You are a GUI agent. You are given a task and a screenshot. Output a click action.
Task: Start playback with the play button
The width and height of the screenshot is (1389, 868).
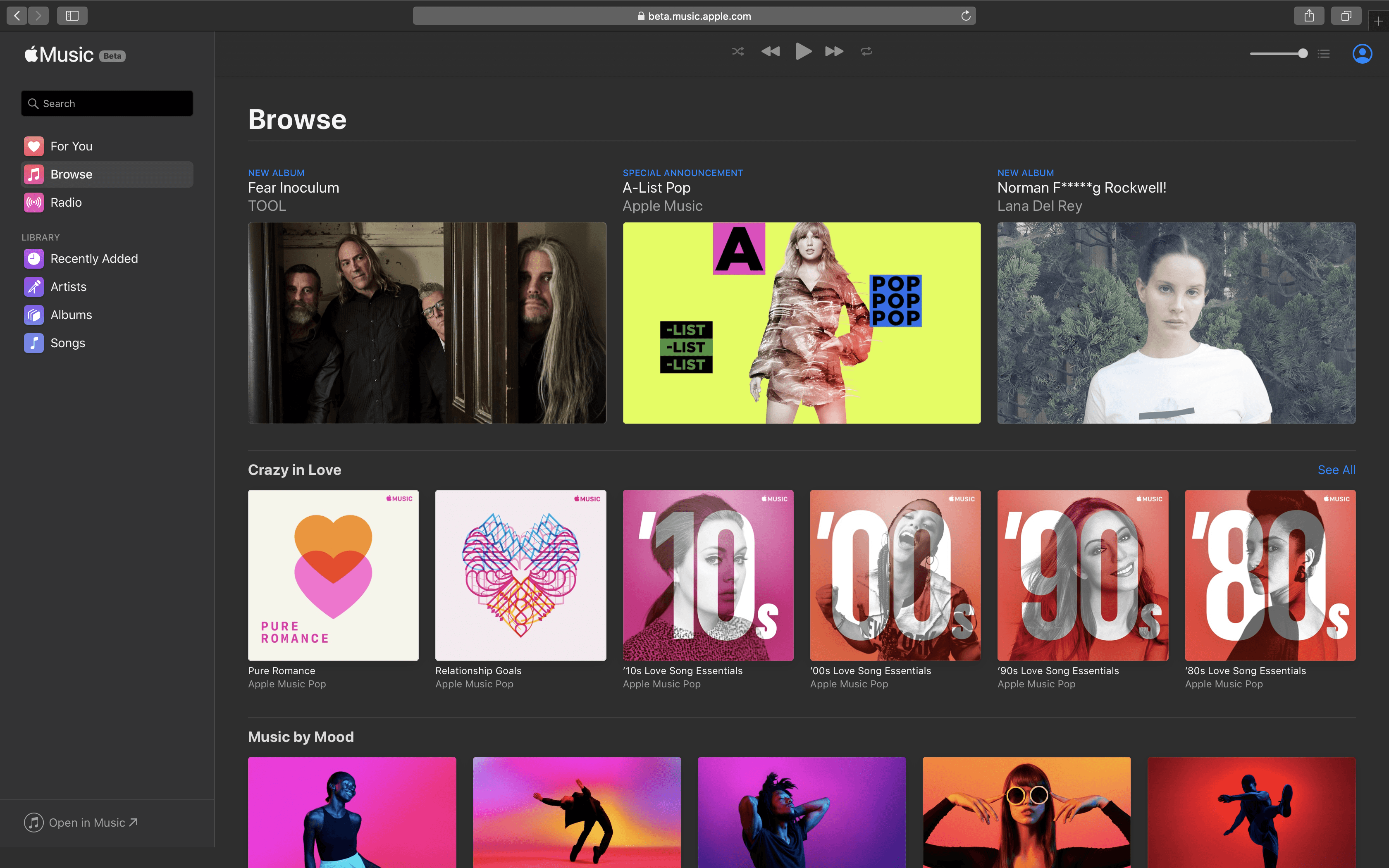[803, 52]
